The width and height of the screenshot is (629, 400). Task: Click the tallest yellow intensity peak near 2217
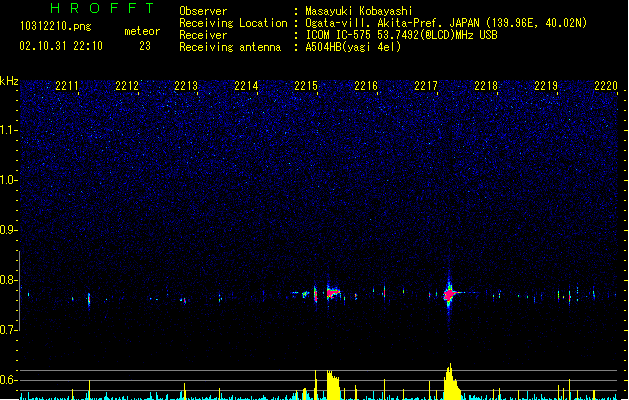click(451, 382)
